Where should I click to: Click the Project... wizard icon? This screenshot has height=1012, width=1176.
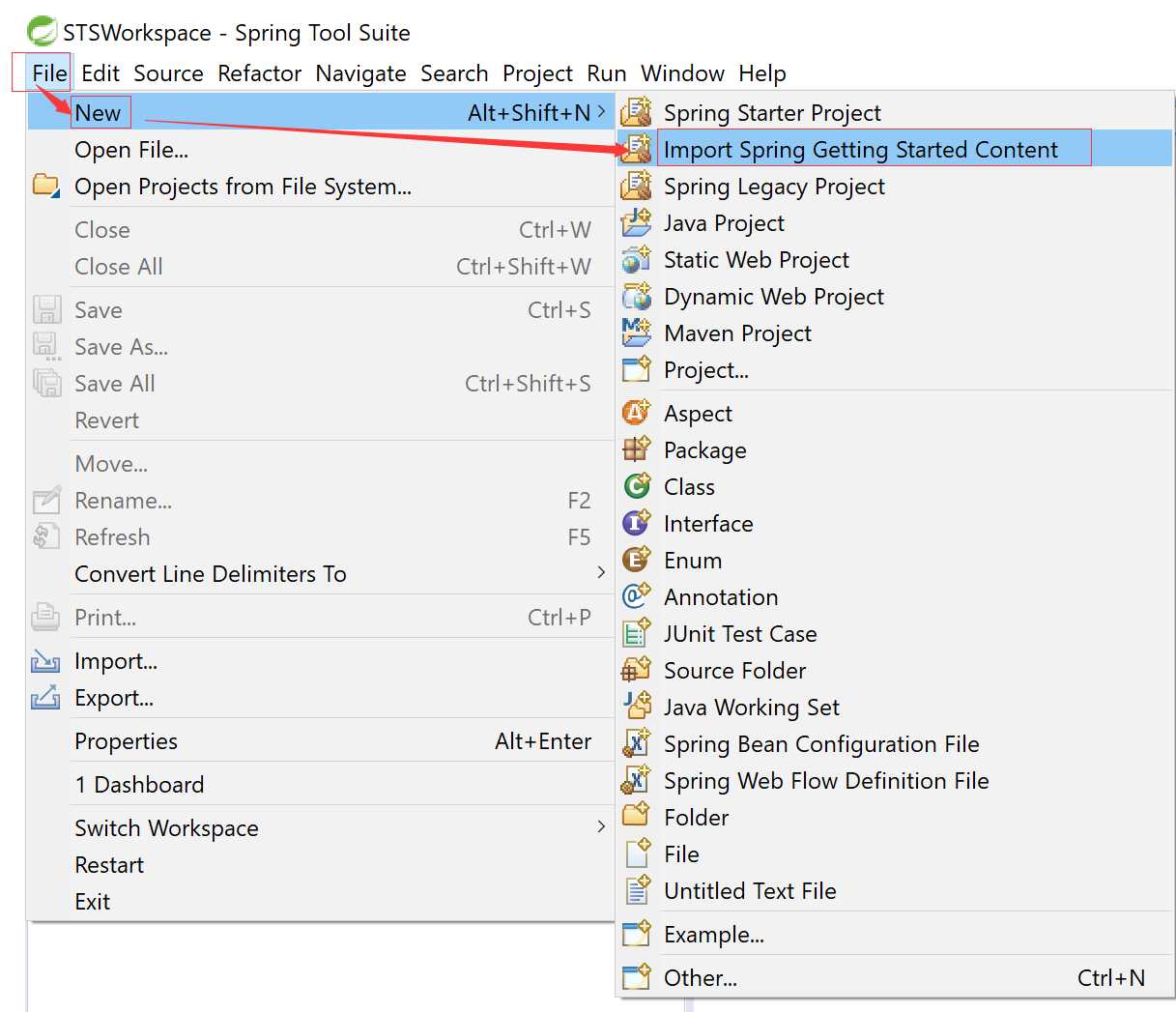pyautogui.click(x=636, y=369)
